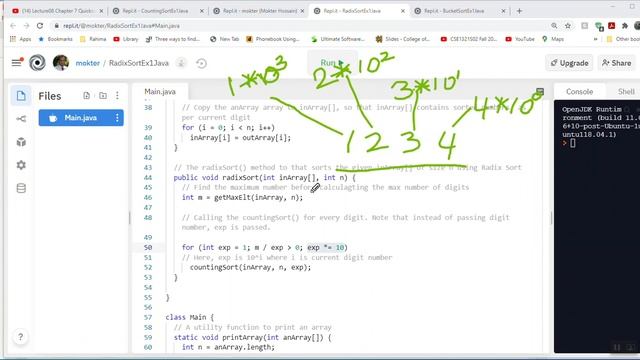Viewport: 640px width, 360px height.
Task: Open the CSE1321502 Fall bookmark
Action: click(x=469, y=39)
